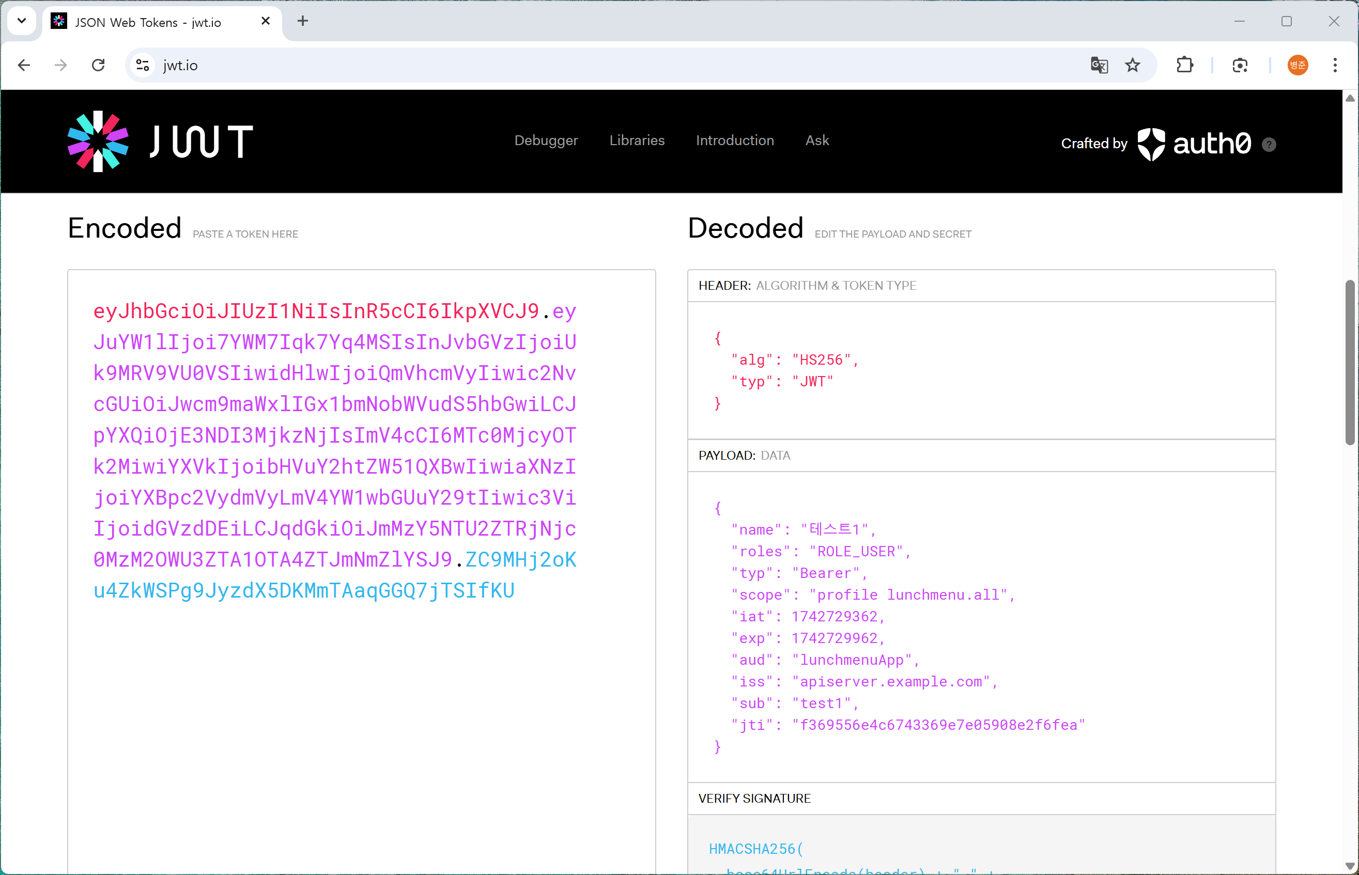Open Introduction in the navigation
Image resolution: width=1359 pixels, height=875 pixels.
coord(735,141)
